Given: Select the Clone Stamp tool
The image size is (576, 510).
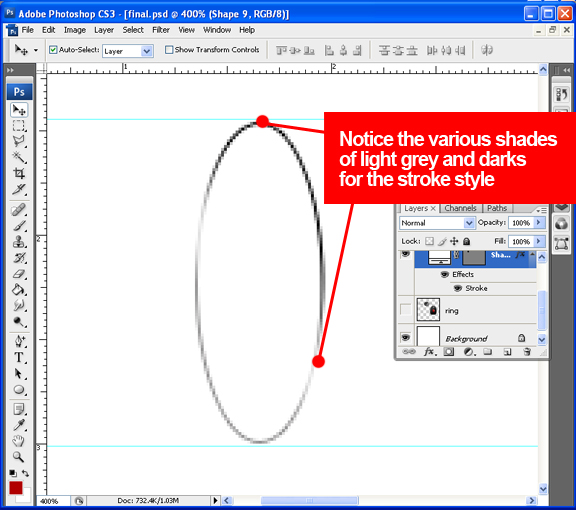Looking at the screenshot, I should 19,242.
